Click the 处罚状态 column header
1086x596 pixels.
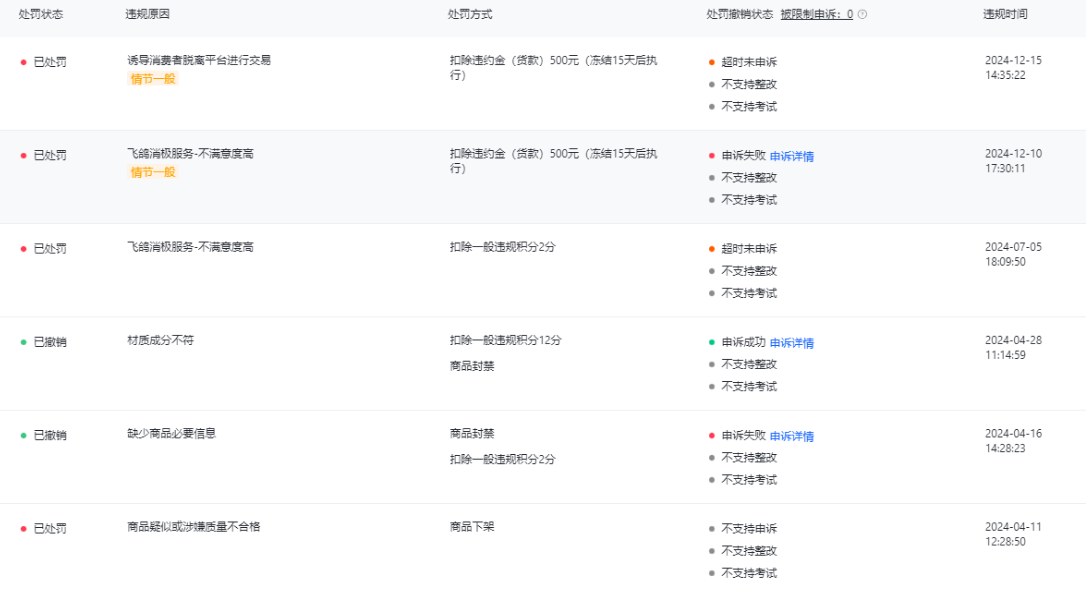click(41, 14)
